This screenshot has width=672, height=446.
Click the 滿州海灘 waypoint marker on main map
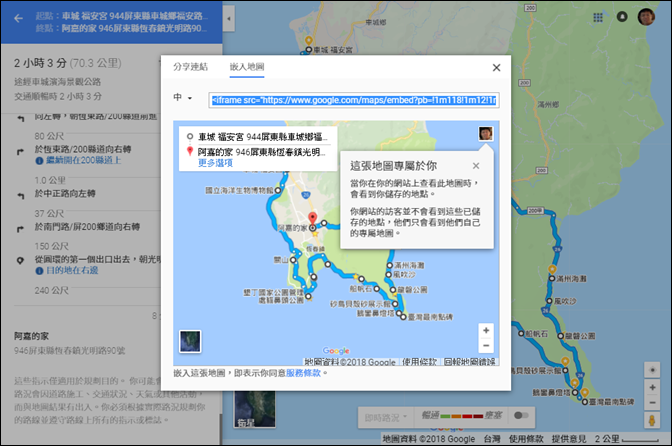[552, 278]
